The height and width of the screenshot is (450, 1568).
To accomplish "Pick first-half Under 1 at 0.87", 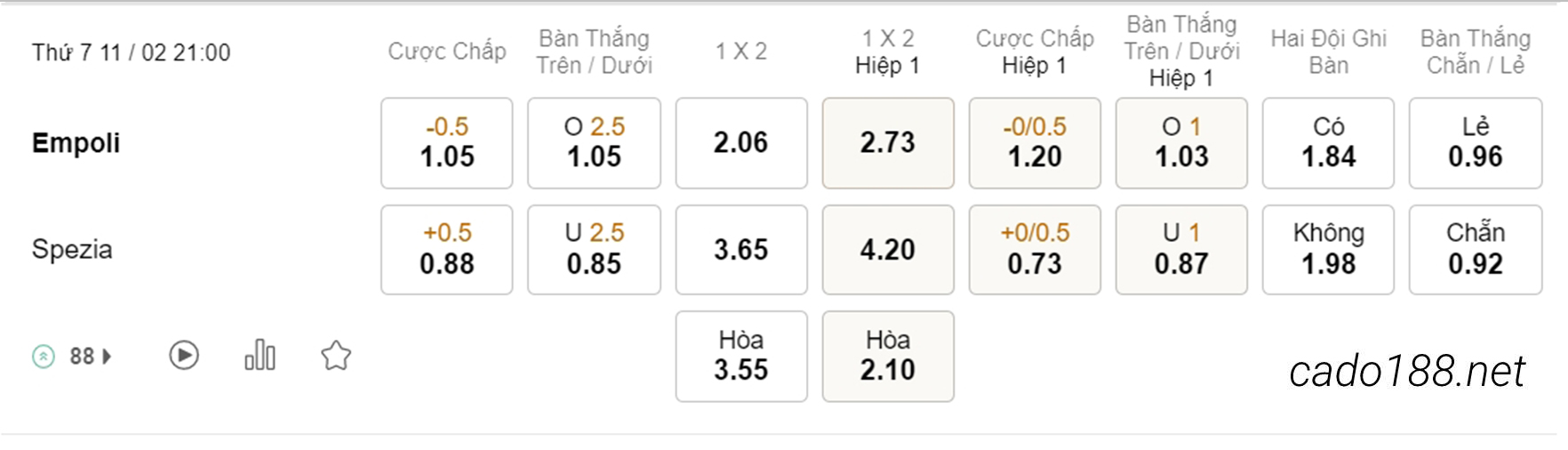I will [x=1181, y=250].
